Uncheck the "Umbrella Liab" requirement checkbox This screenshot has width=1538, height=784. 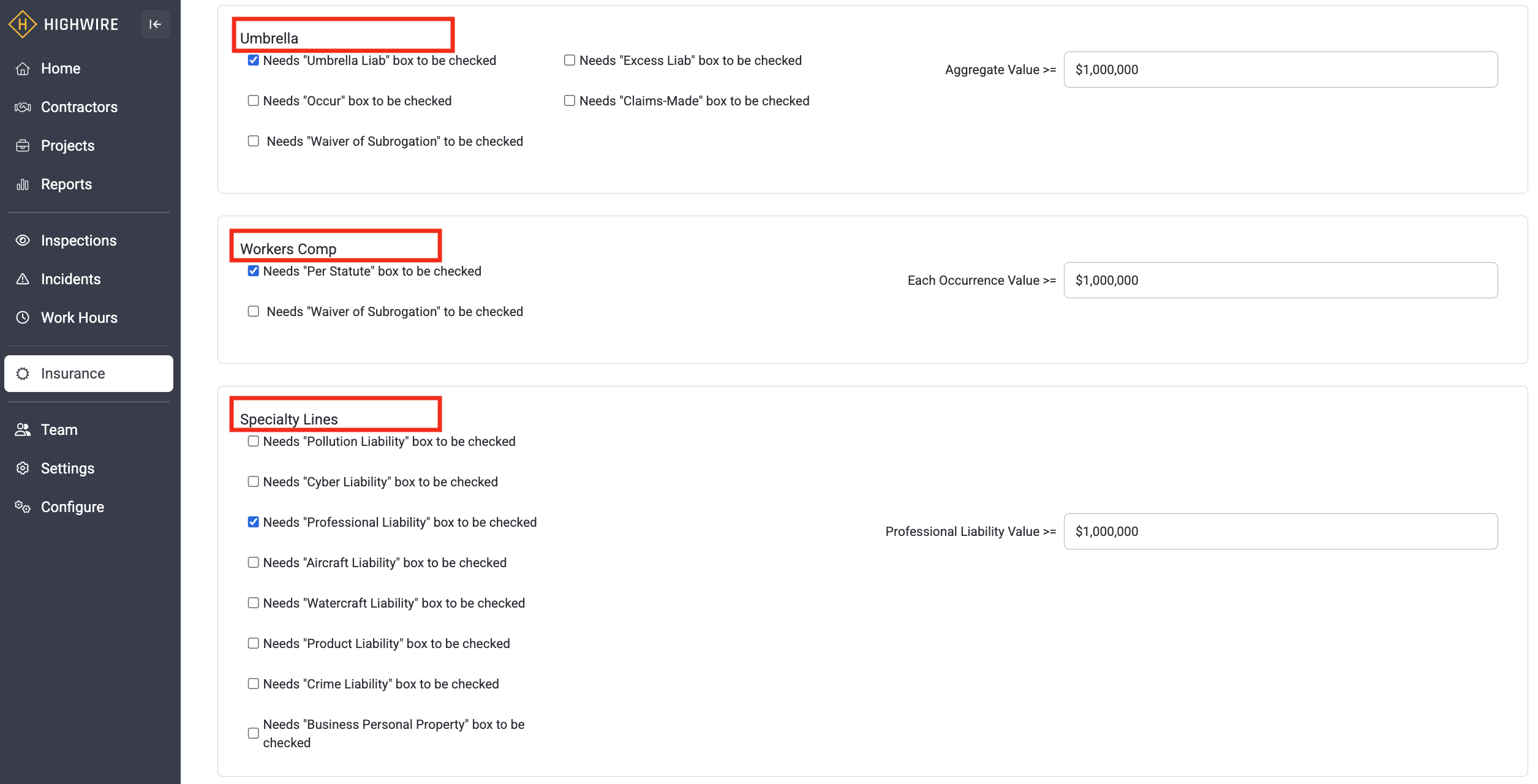(x=254, y=61)
